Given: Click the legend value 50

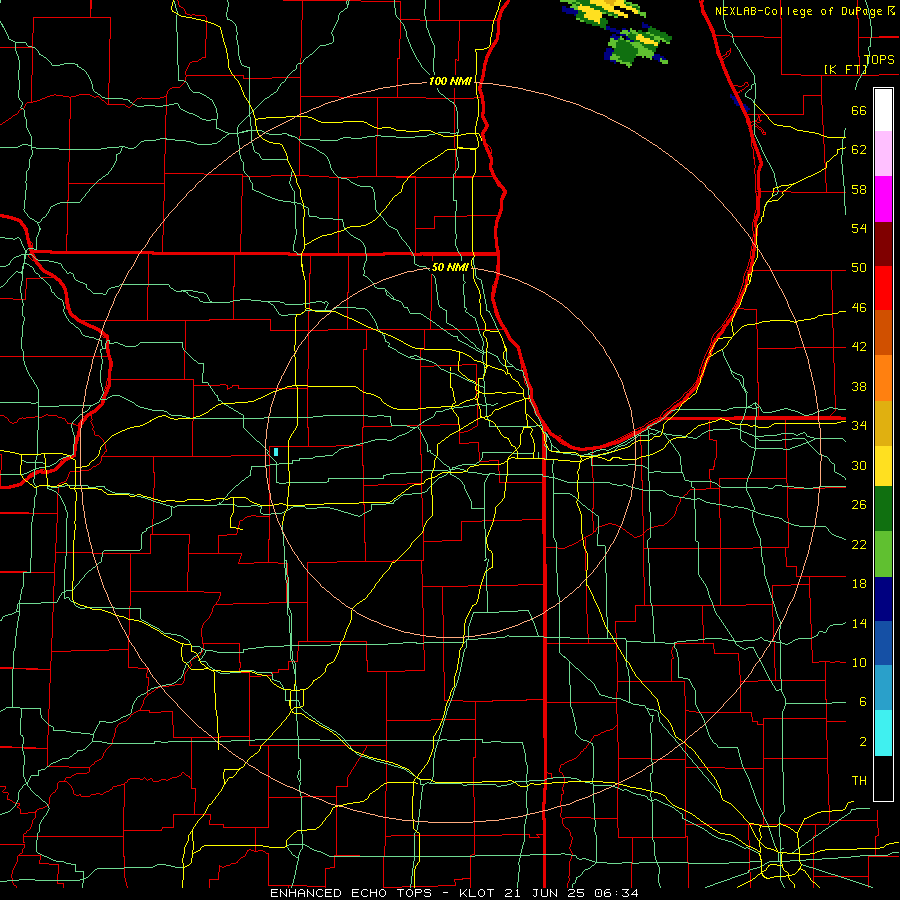Looking at the screenshot, I should click(859, 267).
